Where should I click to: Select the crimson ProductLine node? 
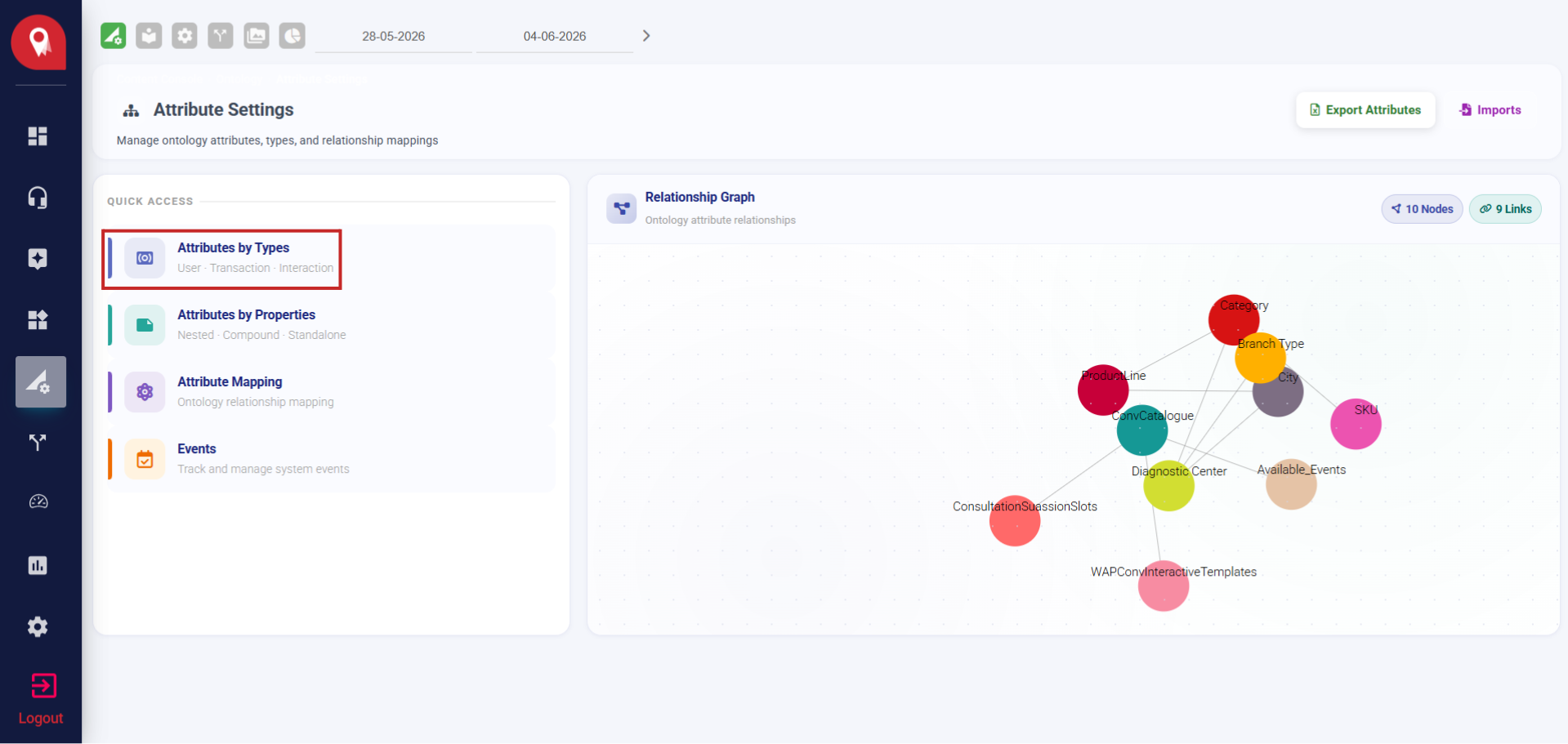click(1103, 390)
